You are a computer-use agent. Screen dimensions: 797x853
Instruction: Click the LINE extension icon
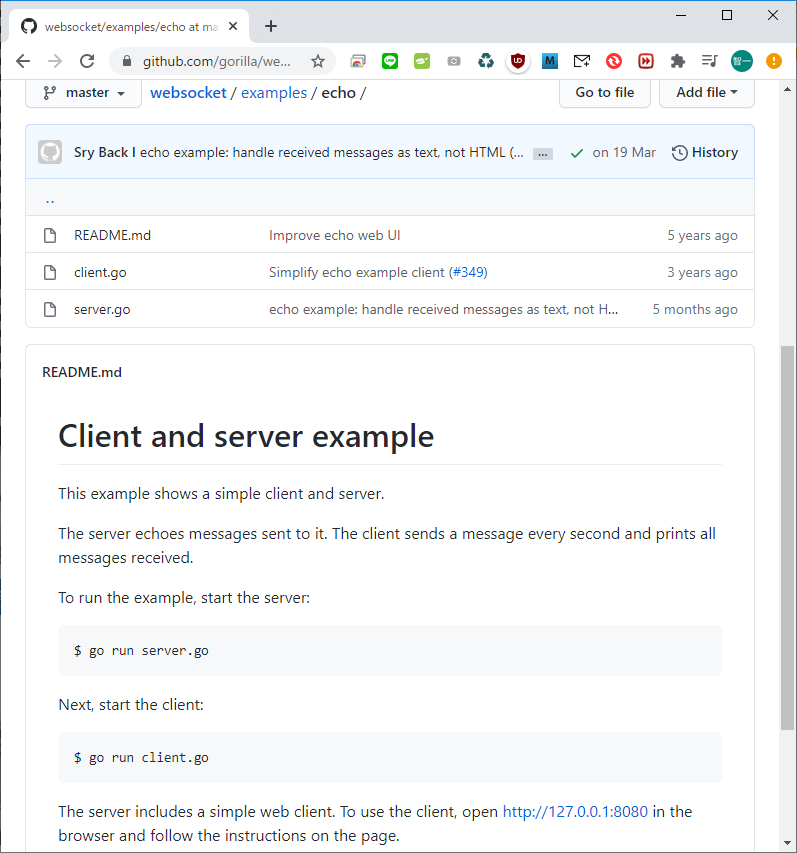click(389, 61)
